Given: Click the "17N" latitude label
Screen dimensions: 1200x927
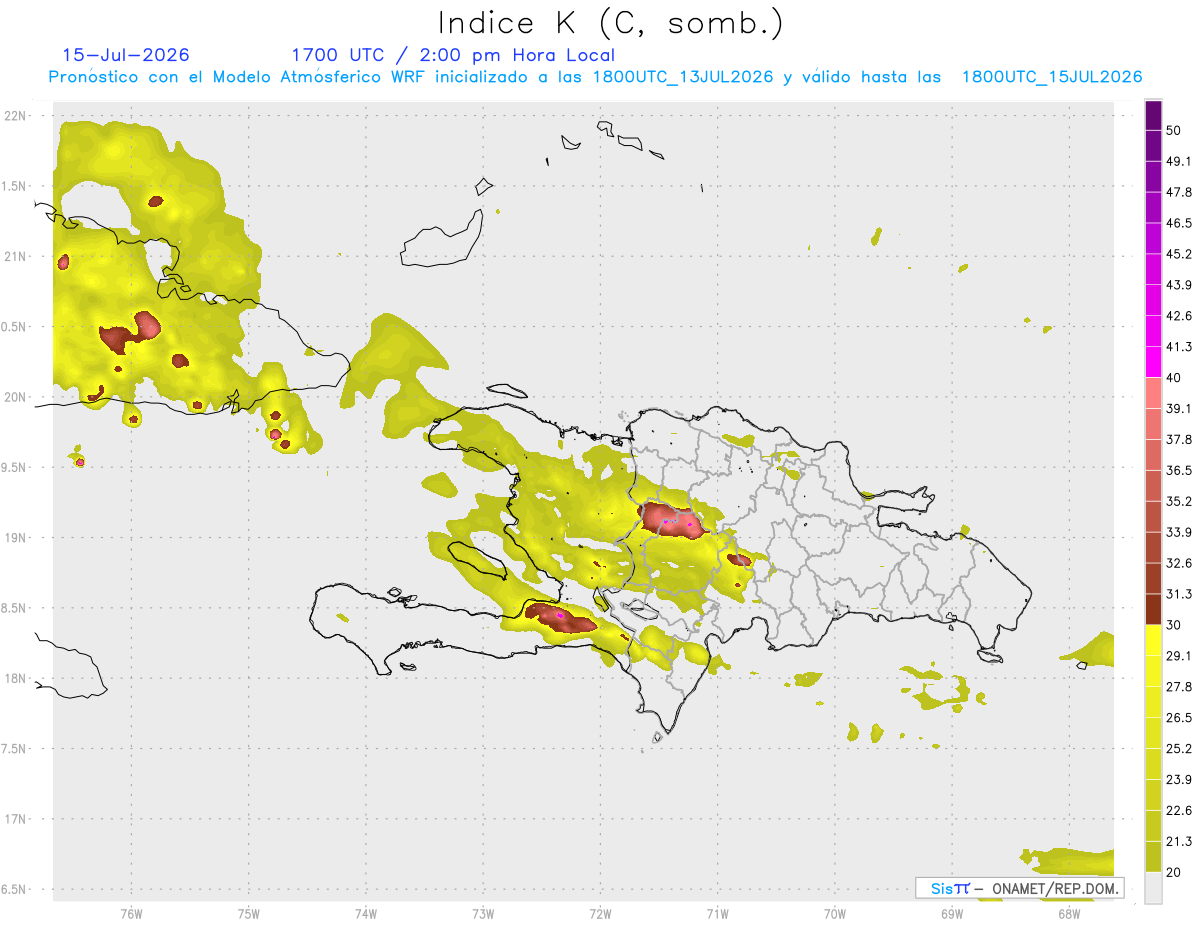Looking at the screenshot, I should point(17,819).
